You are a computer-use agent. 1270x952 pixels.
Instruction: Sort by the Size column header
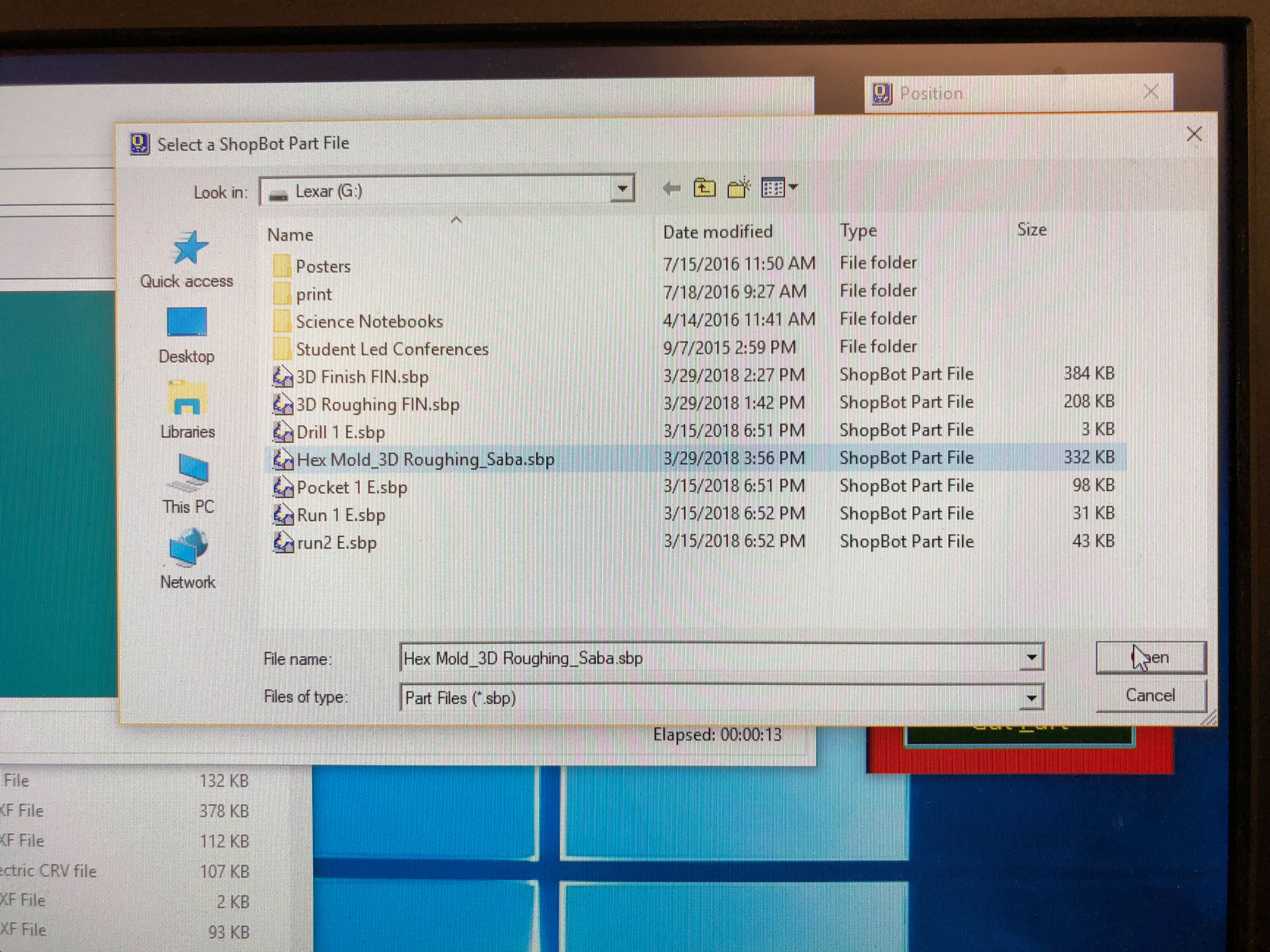click(x=1032, y=229)
